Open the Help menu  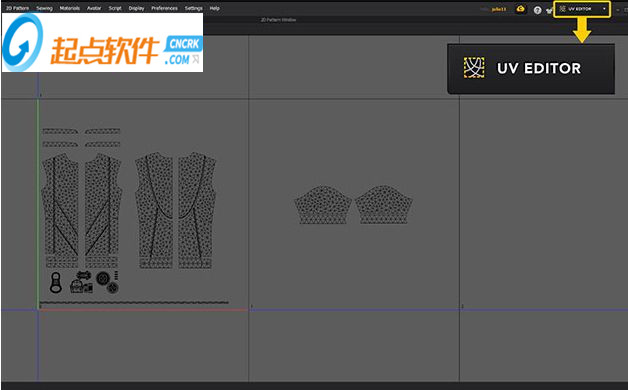(215, 8)
